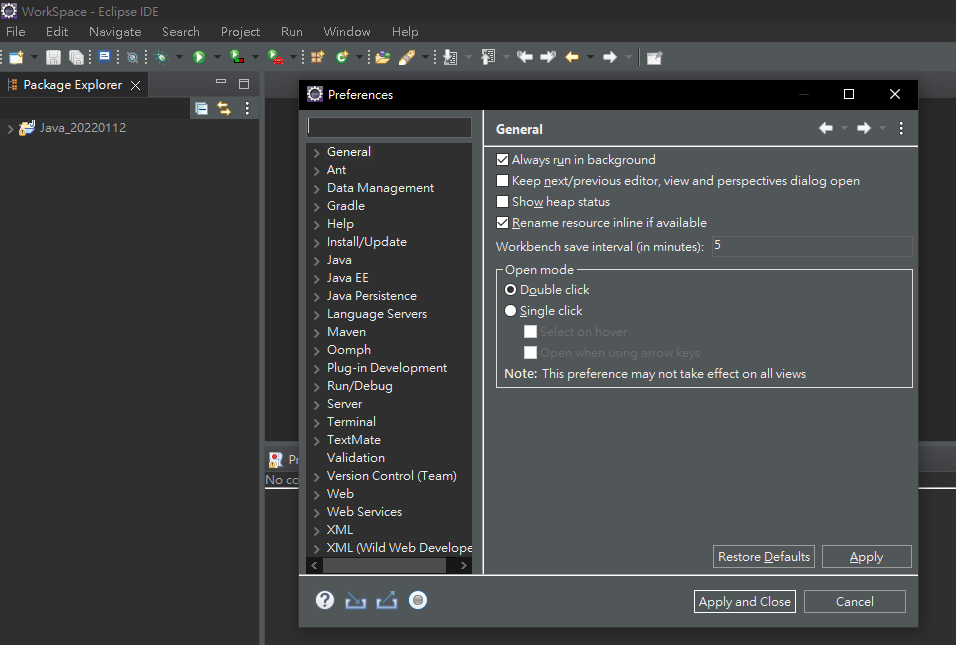Image resolution: width=956 pixels, height=645 pixels.
Task: Click the Open Type folder icon
Action: click(382, 57)
